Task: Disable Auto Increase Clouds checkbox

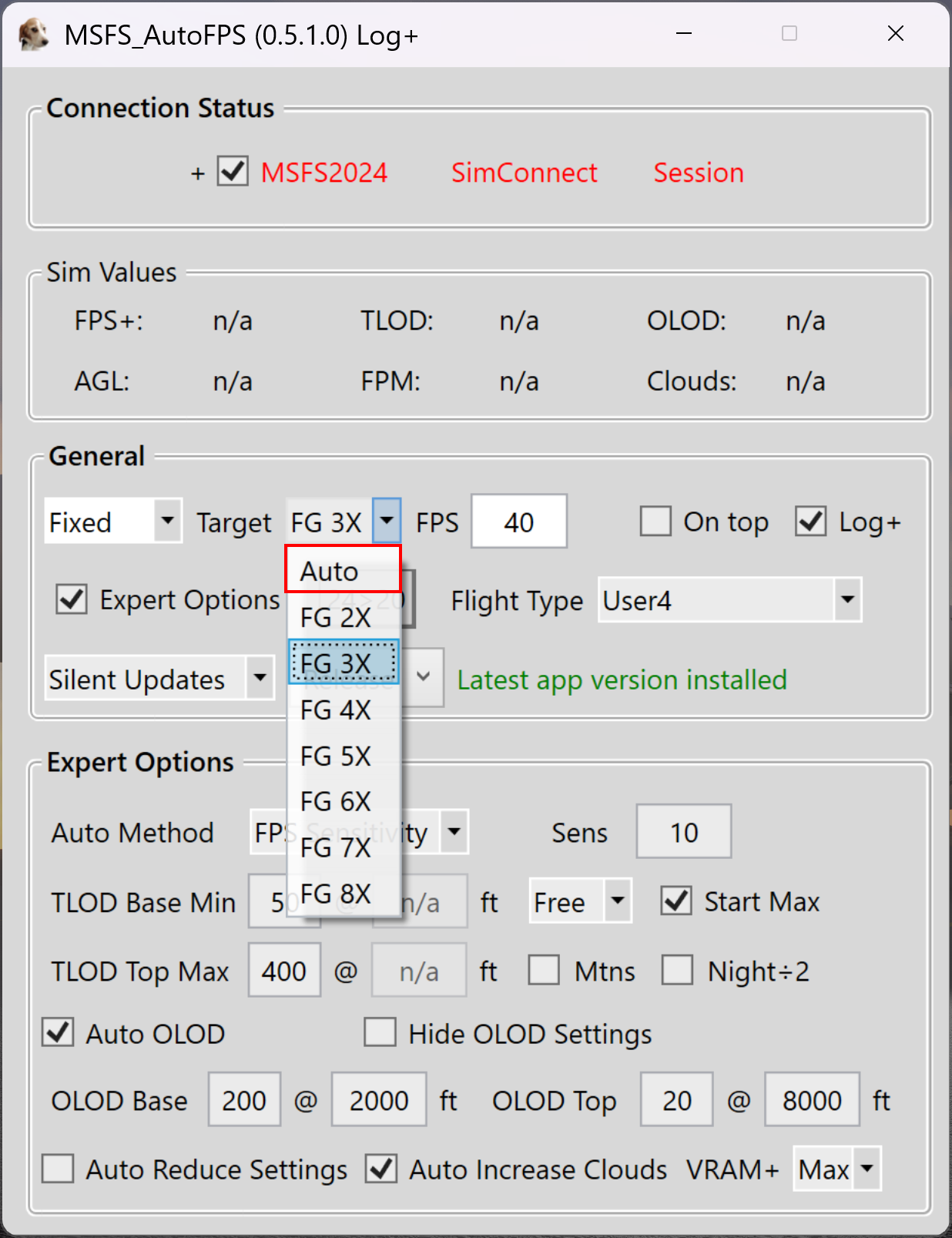Action: coord(381,1168)
